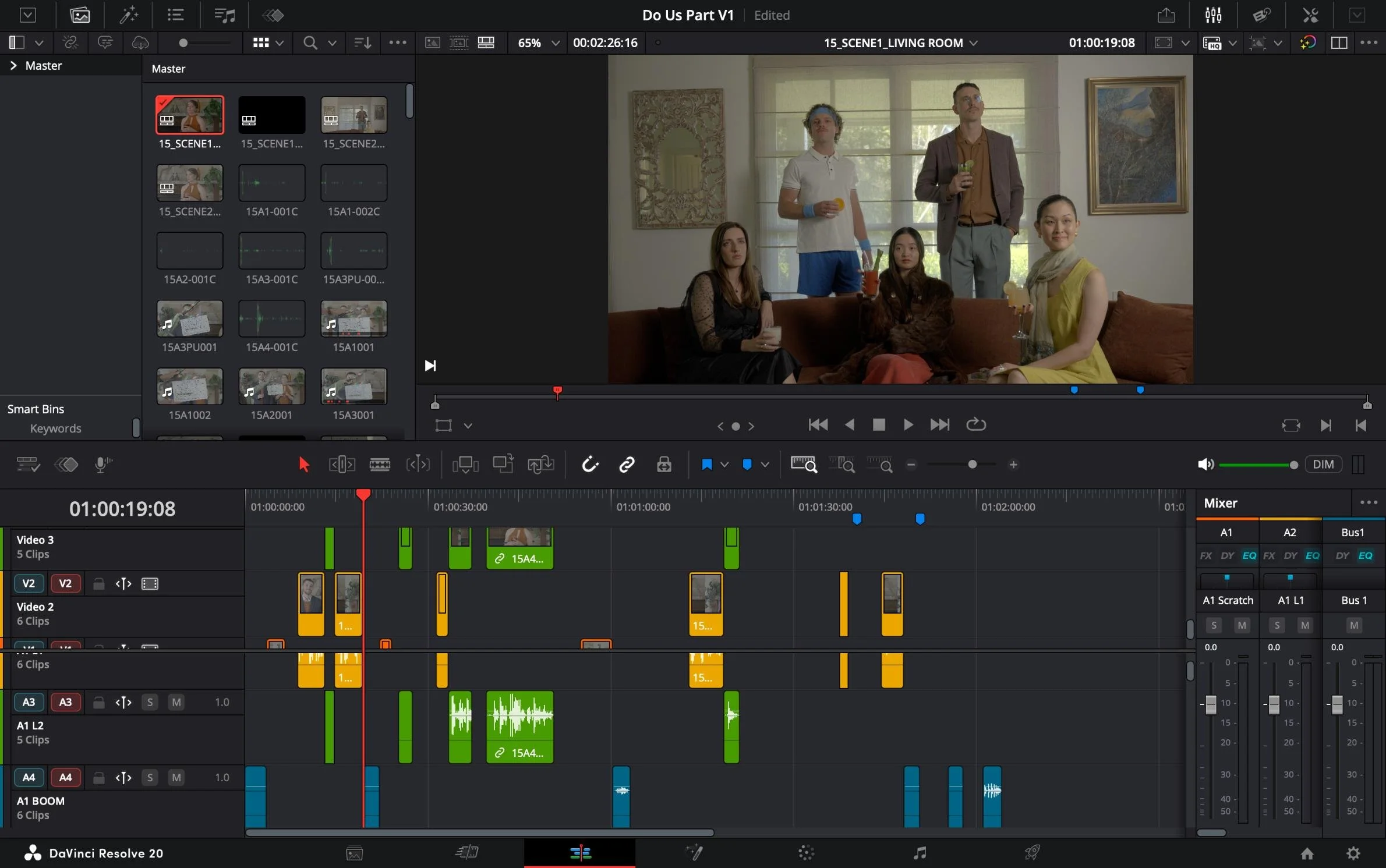The image size is (1386, 868).
Task: Lock the V2 video track
Action: [x=99, y=584]
